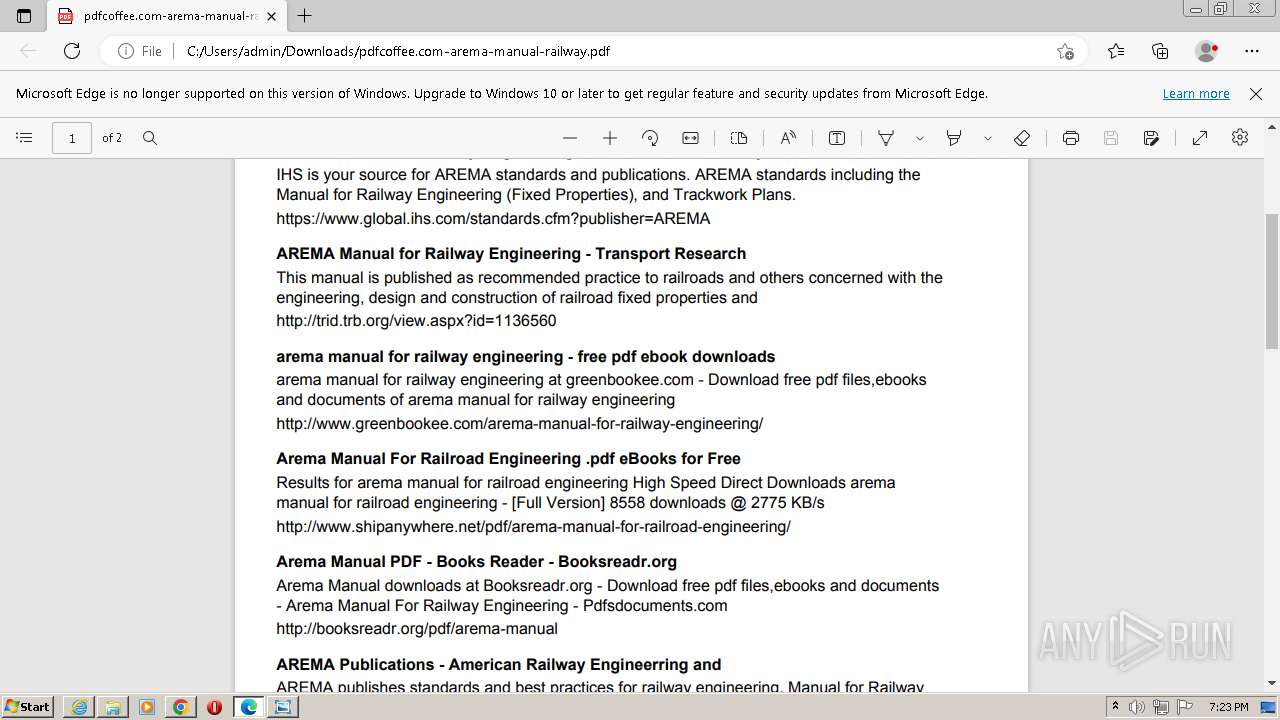
Task: Open a new browser tab
Action: click(x=305, y=16)
